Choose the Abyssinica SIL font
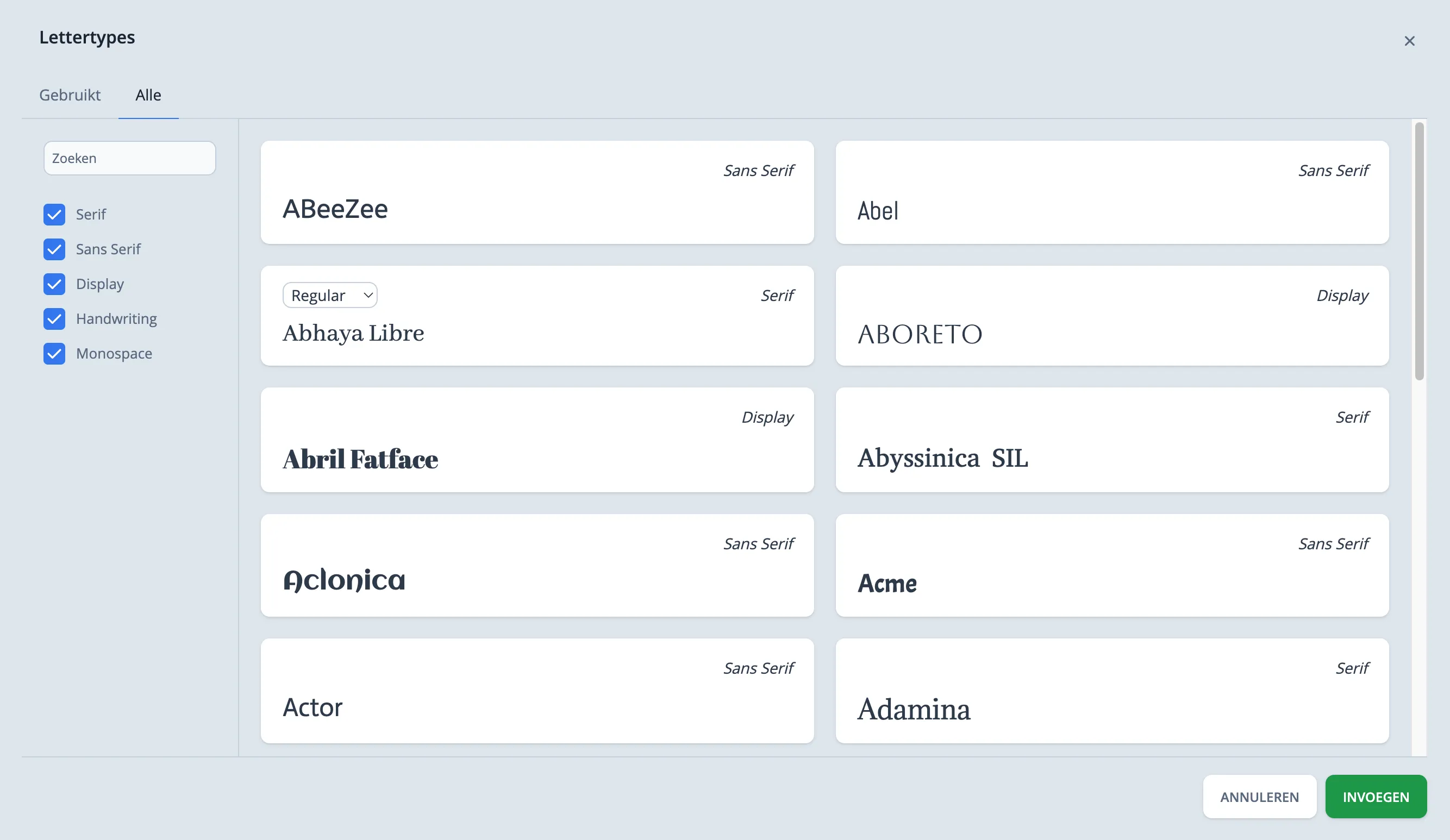The width and height of the screenshot is (1450, 840). 1111,440
